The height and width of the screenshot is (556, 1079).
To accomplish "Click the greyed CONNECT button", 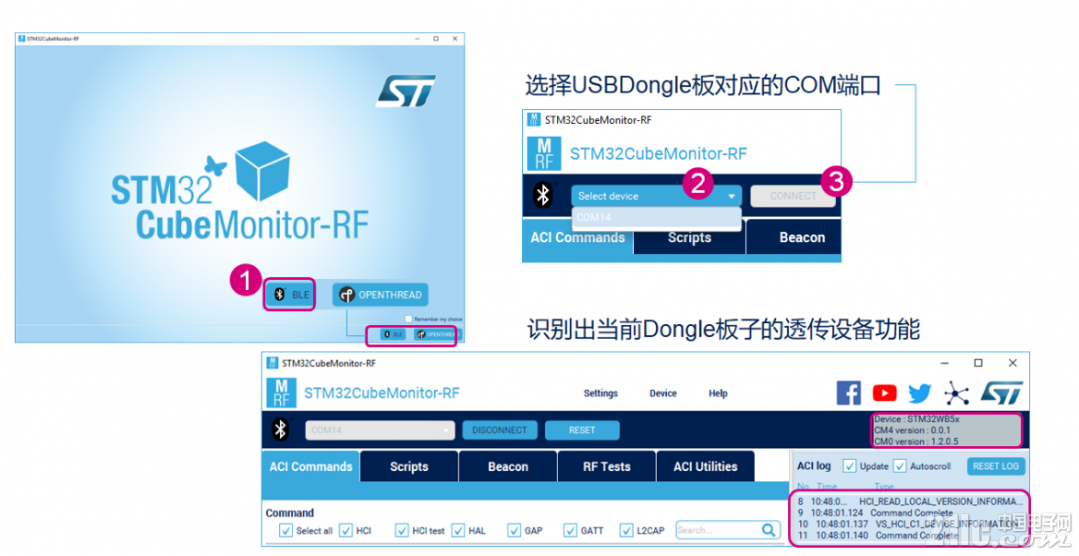I will [793, 196].
